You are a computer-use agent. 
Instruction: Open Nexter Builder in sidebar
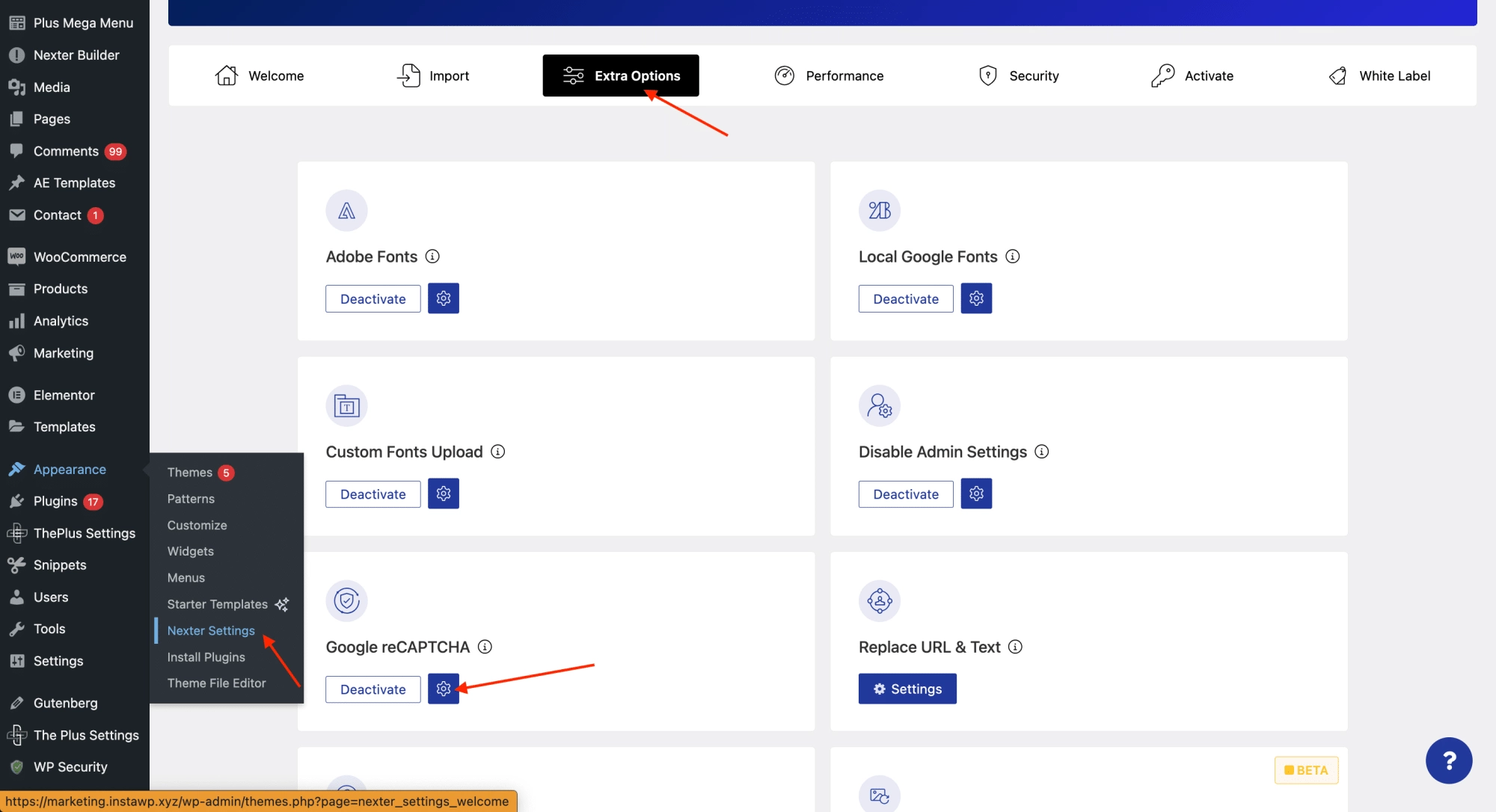(x=75, y=55)
